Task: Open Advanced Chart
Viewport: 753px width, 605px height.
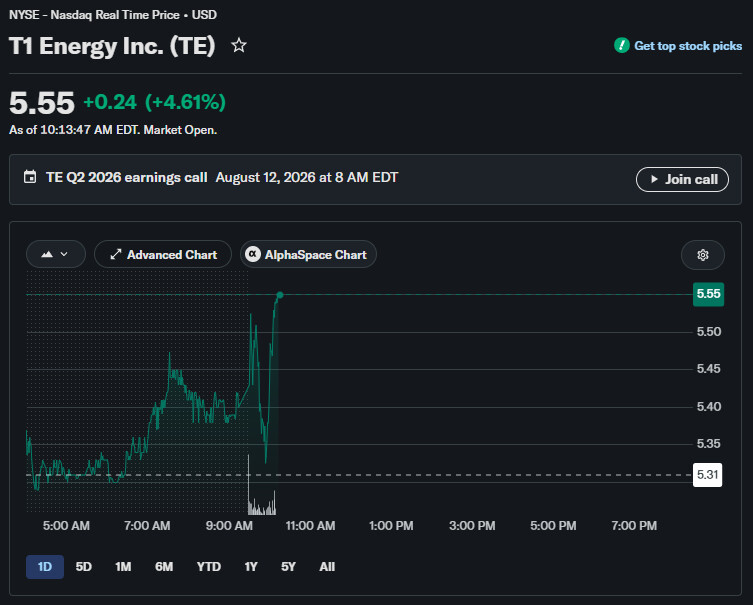Action: [163, 254]
